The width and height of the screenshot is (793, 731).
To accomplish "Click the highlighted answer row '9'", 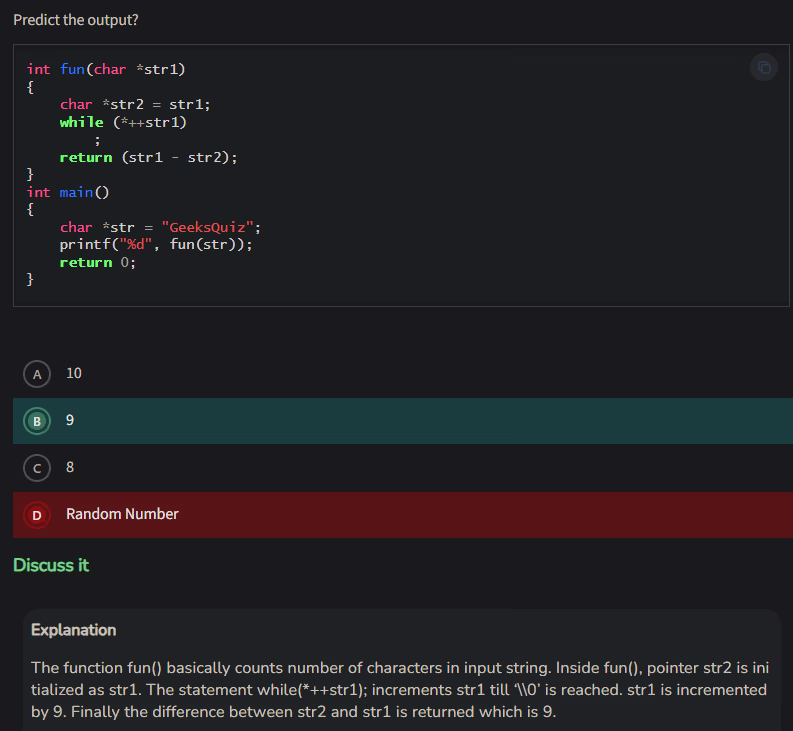I will pyautogui.click(x=400, y=421).
